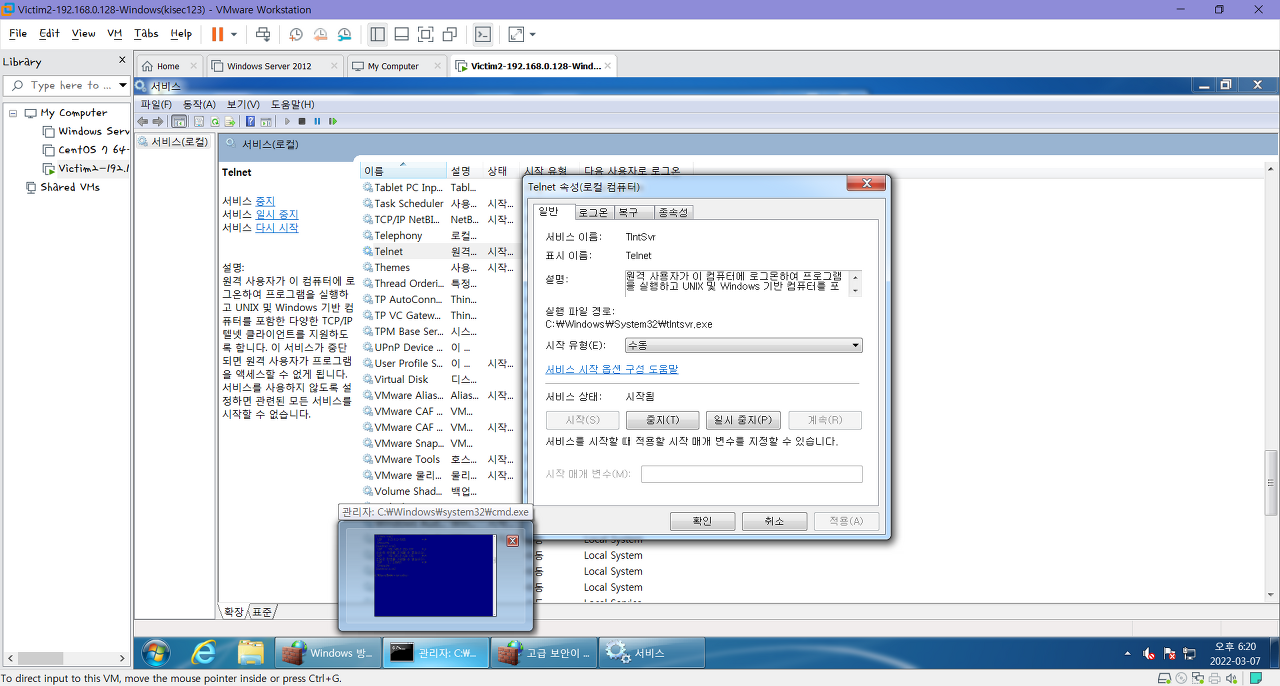The image size is (1280, 686).
Task: Send Ctrl+Alt+Del to the VM
Action: click(263, 34)
